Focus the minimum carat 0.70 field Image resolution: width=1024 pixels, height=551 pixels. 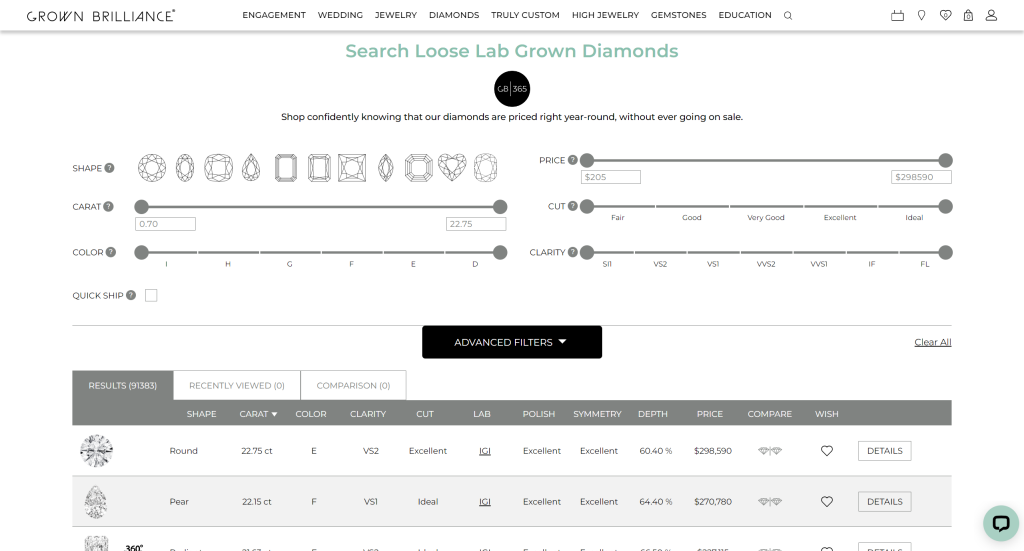165,224
